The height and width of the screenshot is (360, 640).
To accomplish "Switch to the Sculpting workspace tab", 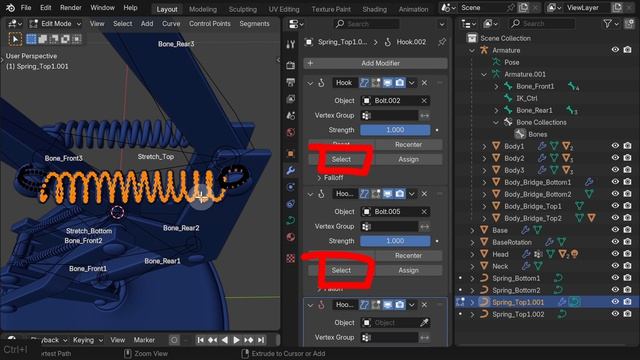I will (242, 9).
